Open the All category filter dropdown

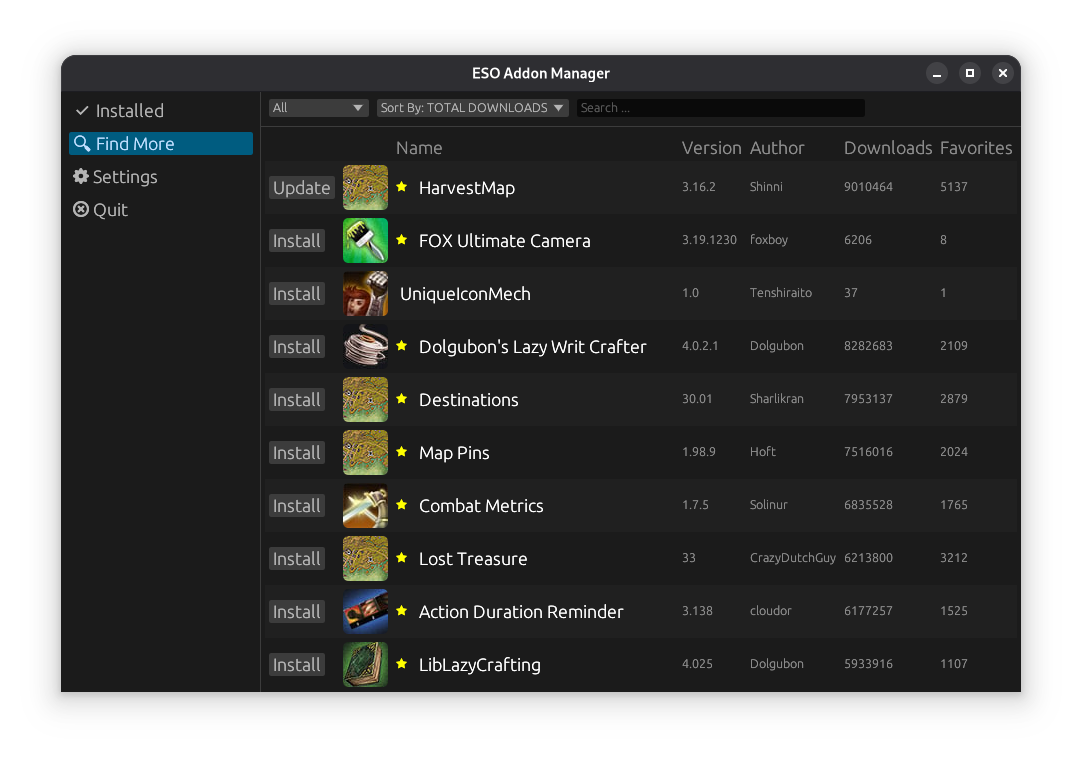[318, 108]
